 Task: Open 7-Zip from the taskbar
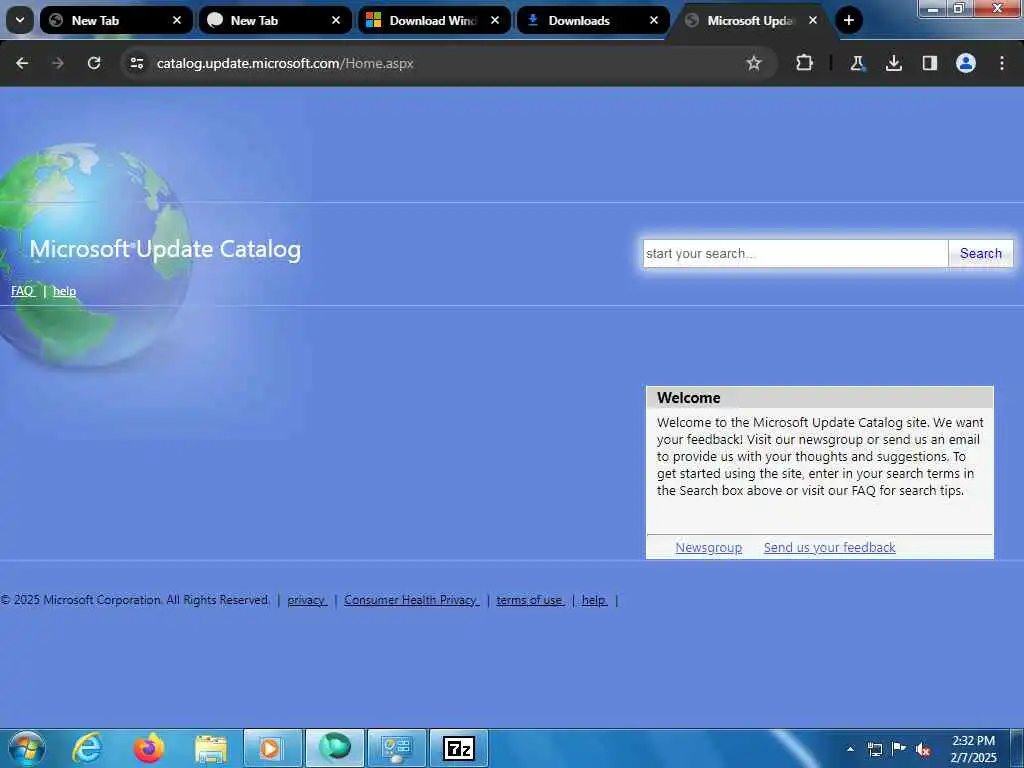point(458,748)
